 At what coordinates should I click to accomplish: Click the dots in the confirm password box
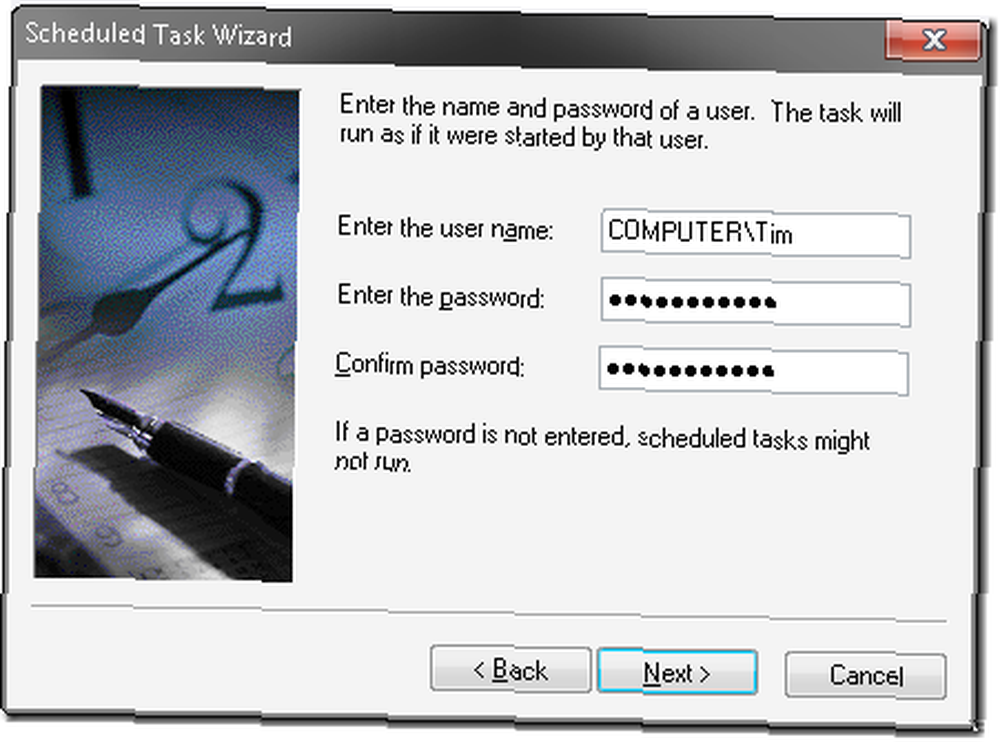point(691,371)
